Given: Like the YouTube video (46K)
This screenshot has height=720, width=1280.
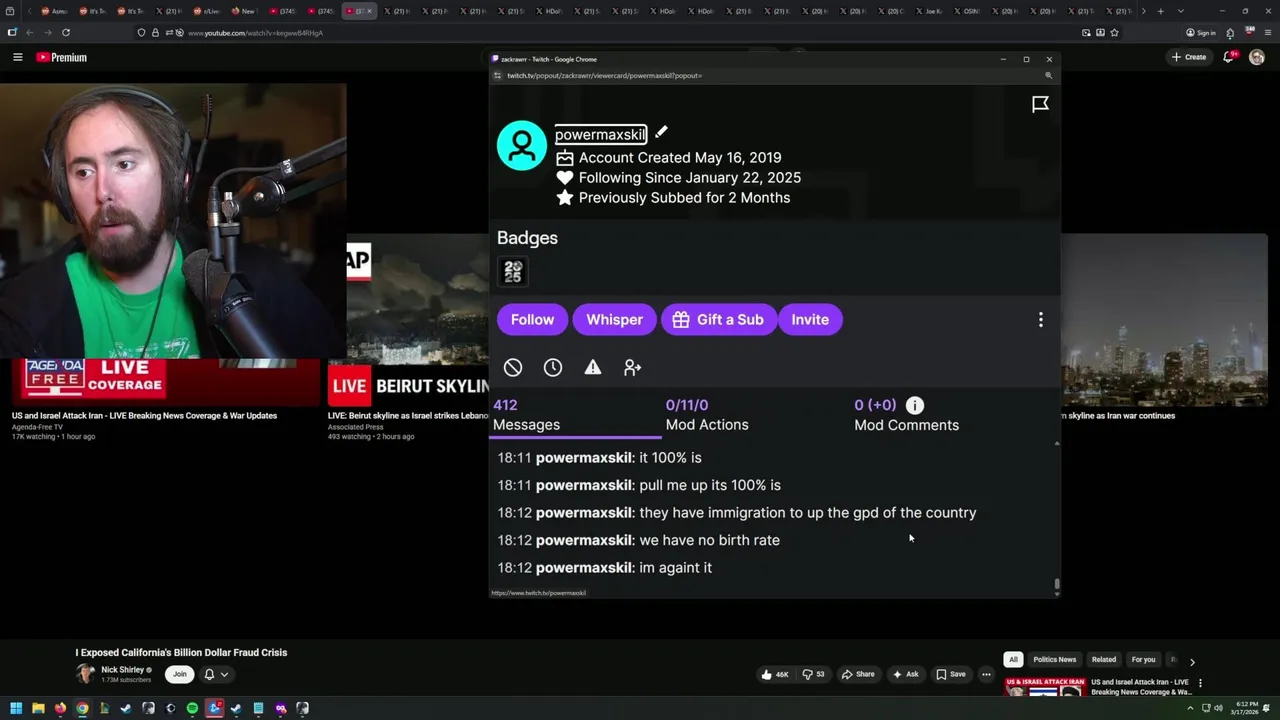Looking at the screenshot, I should tap(775, 674).
